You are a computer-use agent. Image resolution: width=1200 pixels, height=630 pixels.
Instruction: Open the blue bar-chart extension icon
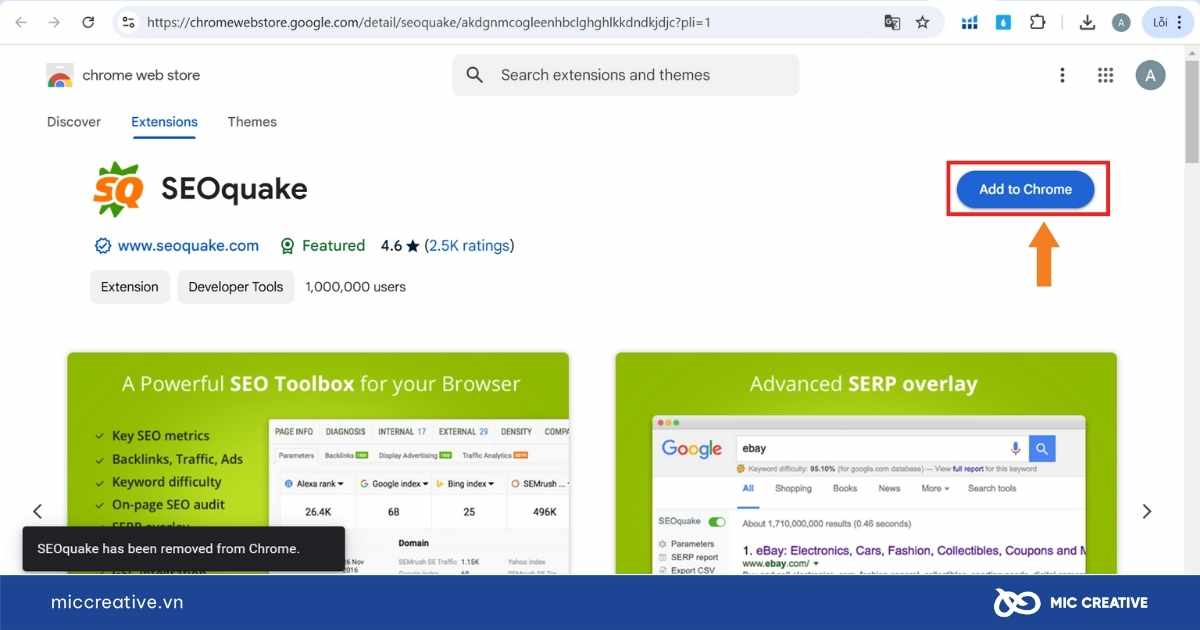point(969,22)
